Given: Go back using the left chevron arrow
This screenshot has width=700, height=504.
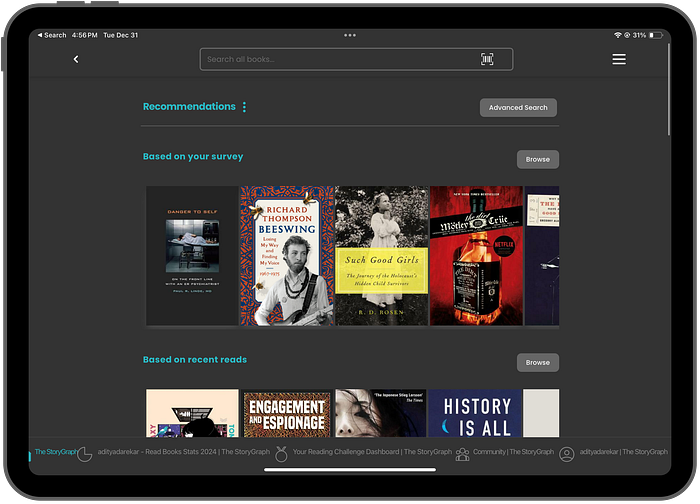Looking at the screenshot, I should pos(76,59).
